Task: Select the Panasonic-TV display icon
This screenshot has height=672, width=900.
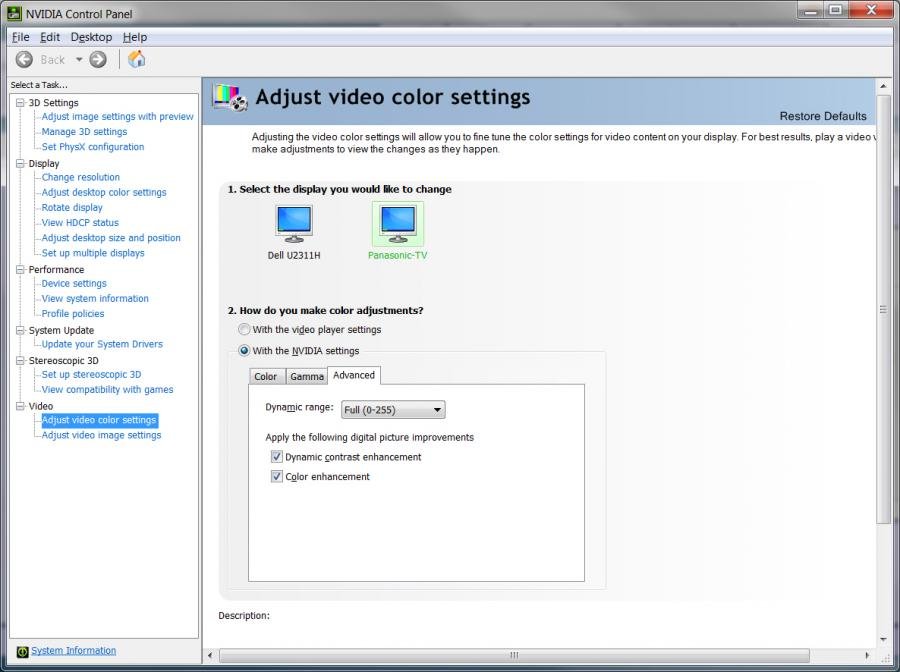Action: coord(398,224)
